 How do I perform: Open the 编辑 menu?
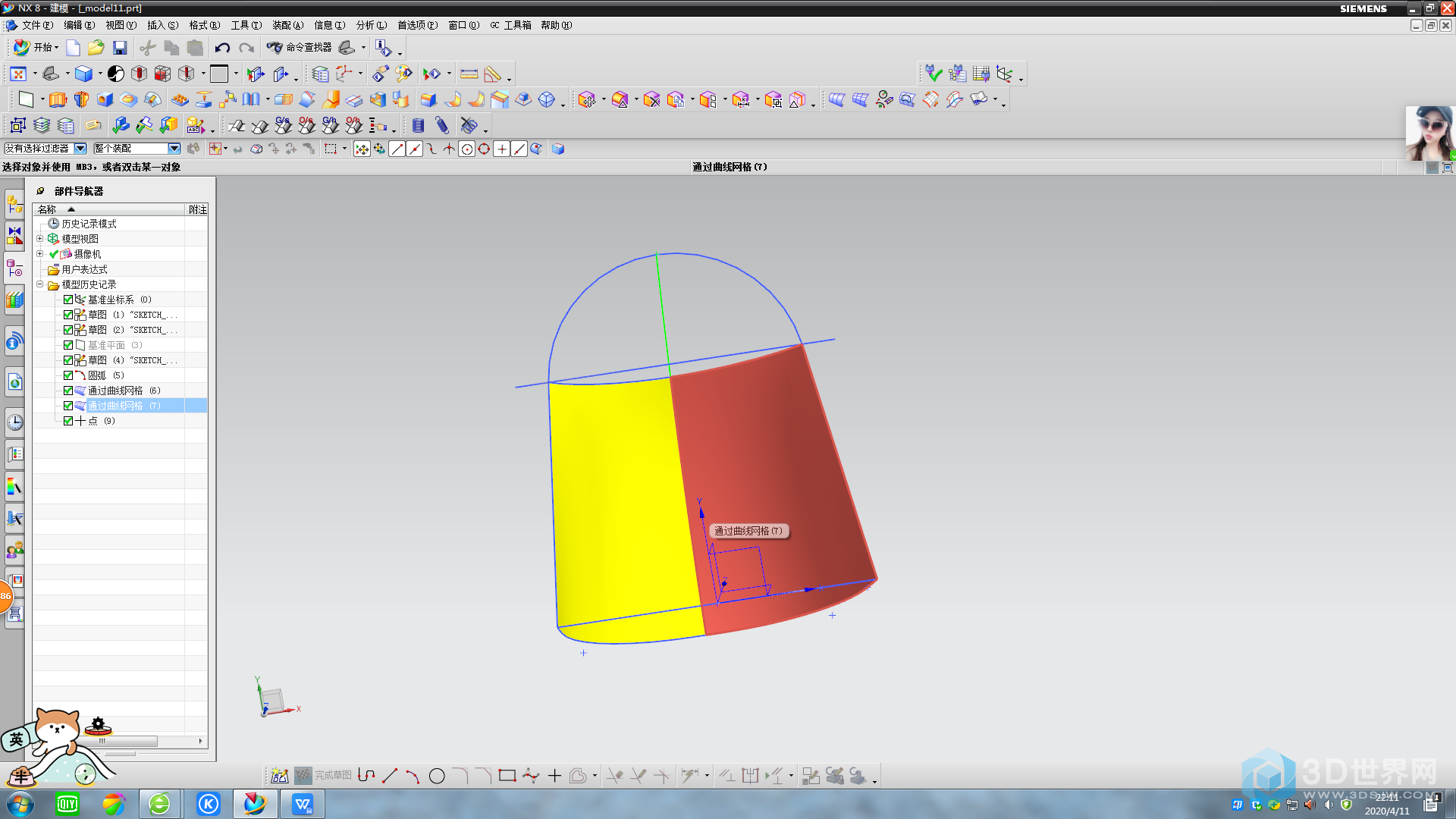[x=79, y=25]
